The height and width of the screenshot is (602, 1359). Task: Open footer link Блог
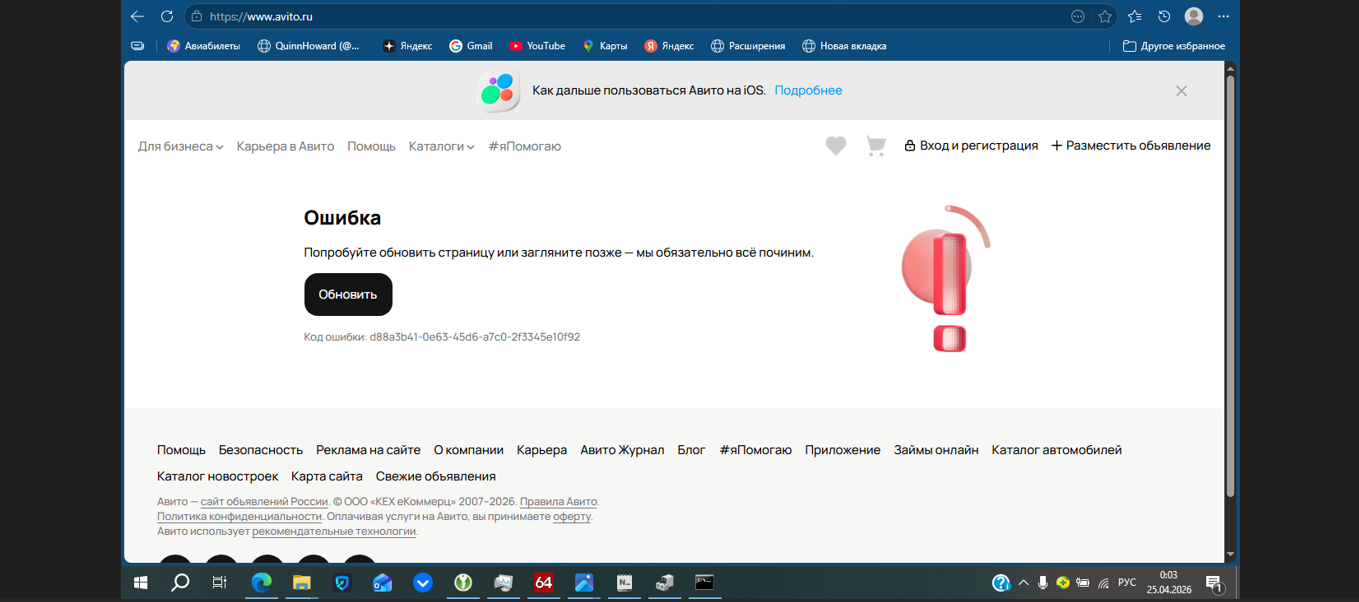tap(691, 450)
